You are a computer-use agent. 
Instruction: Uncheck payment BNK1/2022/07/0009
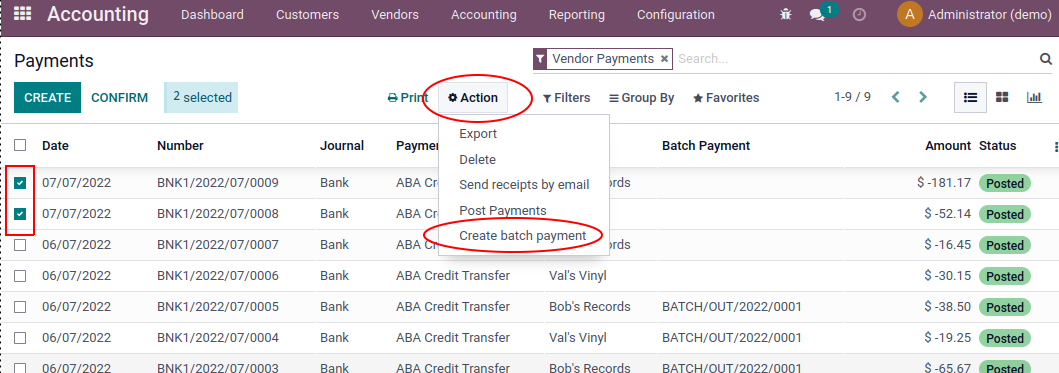[x=20, y=183]
